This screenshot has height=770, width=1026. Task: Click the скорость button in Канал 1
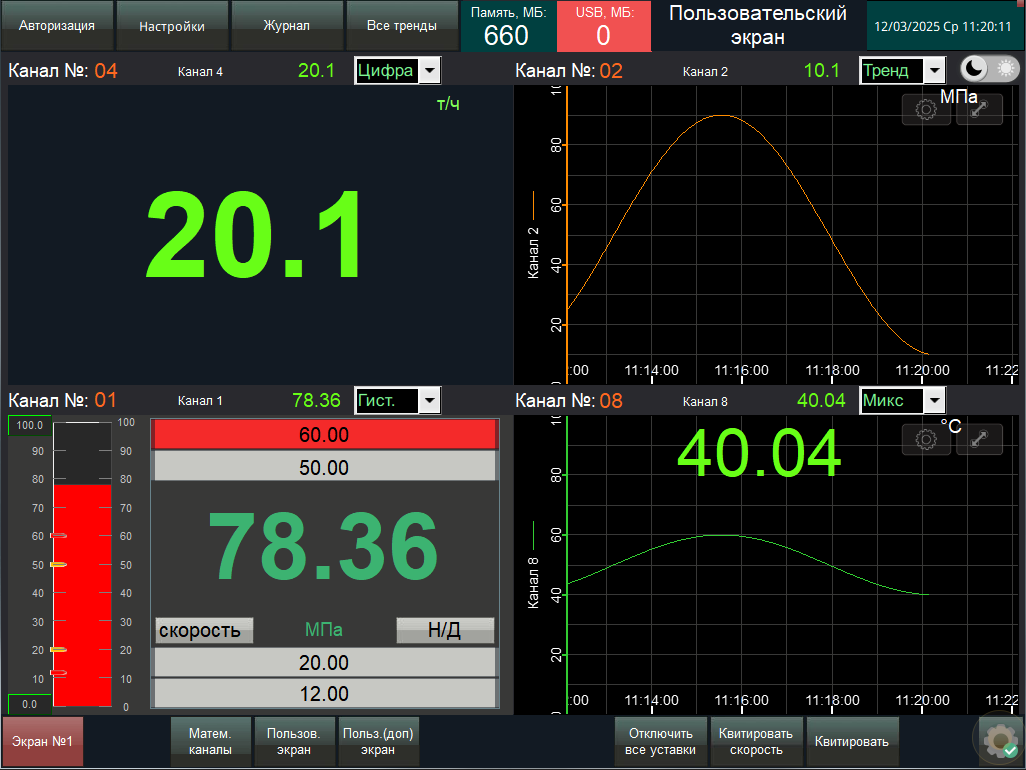click(203, 630)
